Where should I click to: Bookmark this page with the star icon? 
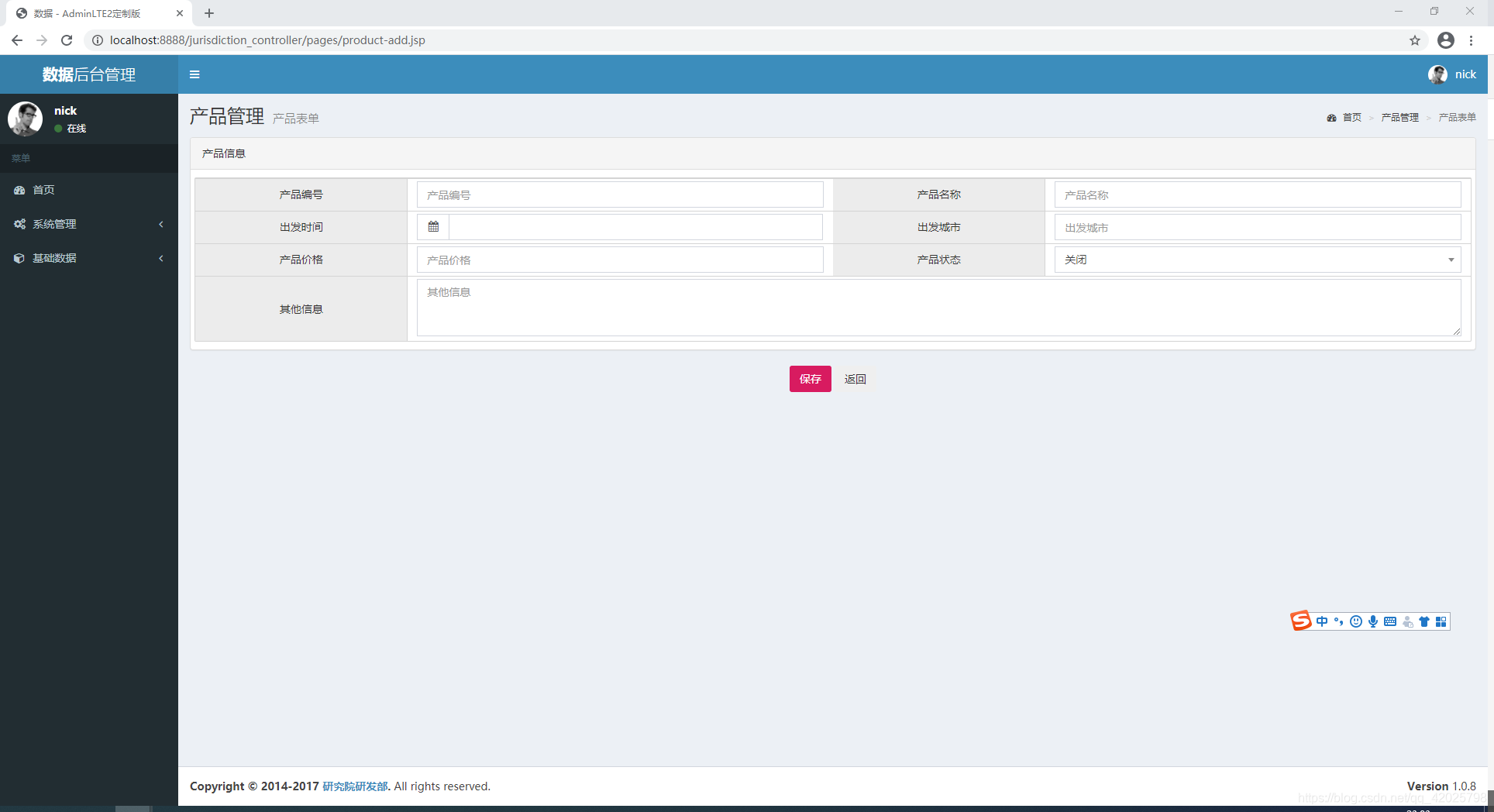[x=1415, y=40]
